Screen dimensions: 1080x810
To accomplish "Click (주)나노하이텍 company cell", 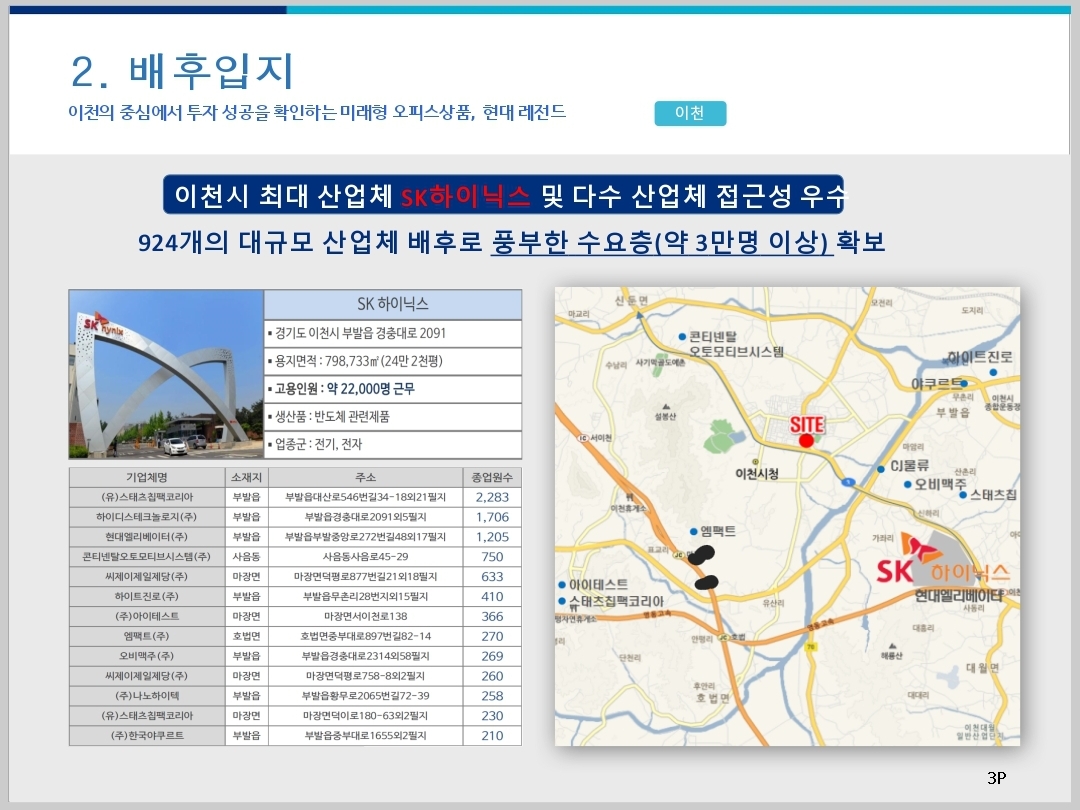I will [x=147, y=696].
